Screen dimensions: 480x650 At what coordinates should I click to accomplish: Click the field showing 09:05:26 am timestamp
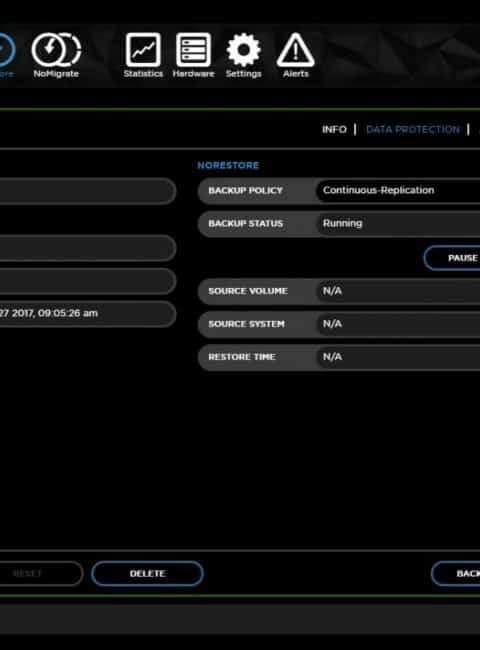(88, 314)
